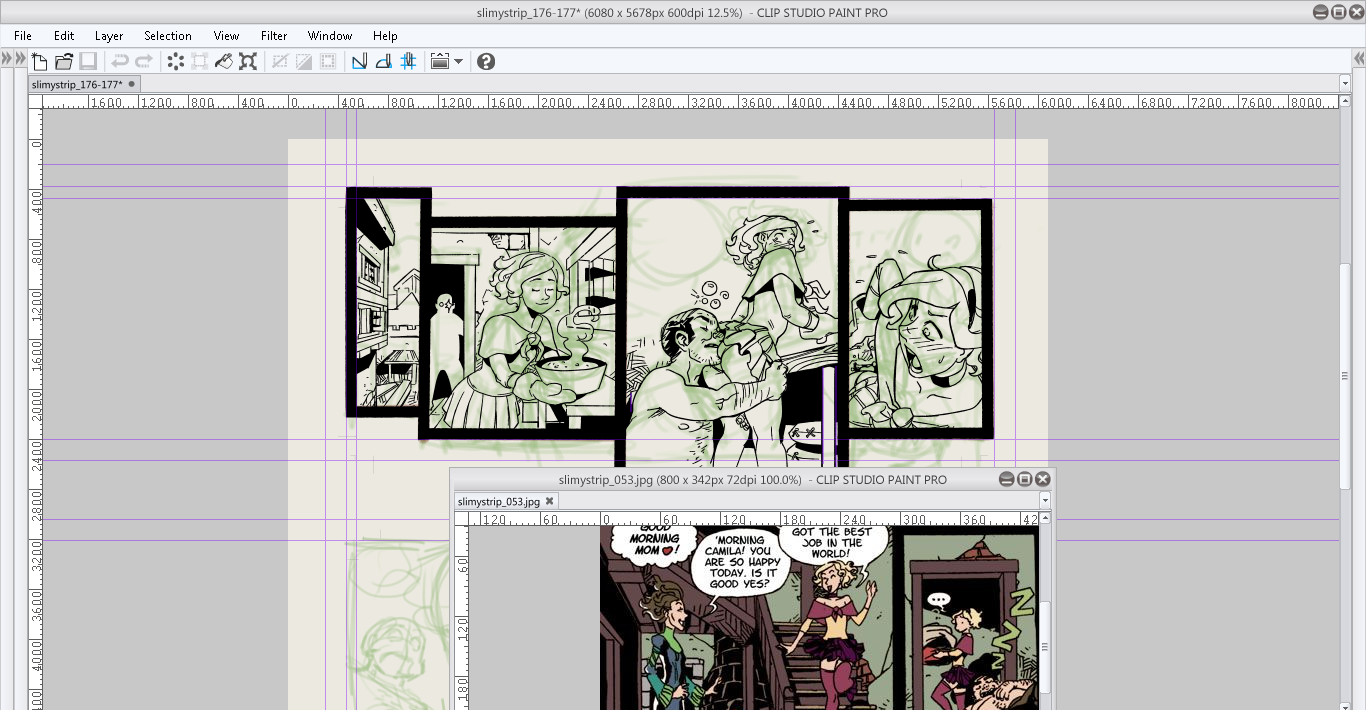Open the View menu
This screenshot has width=1366, height=710.
coord(226,36)
